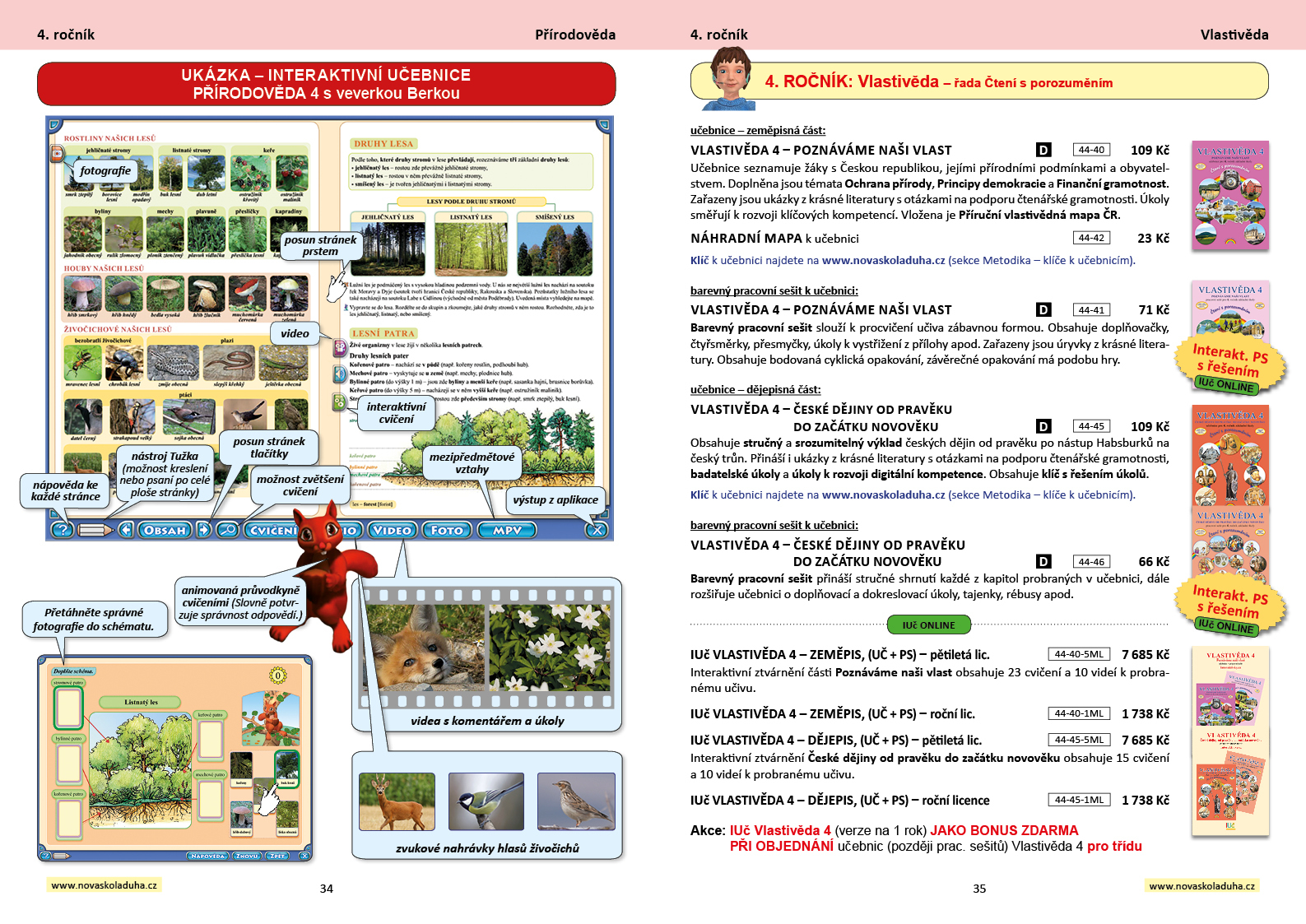This screenshot has height=924, width=1306.
Task: Open the Obsah contents button
Action: pos(165,530)
